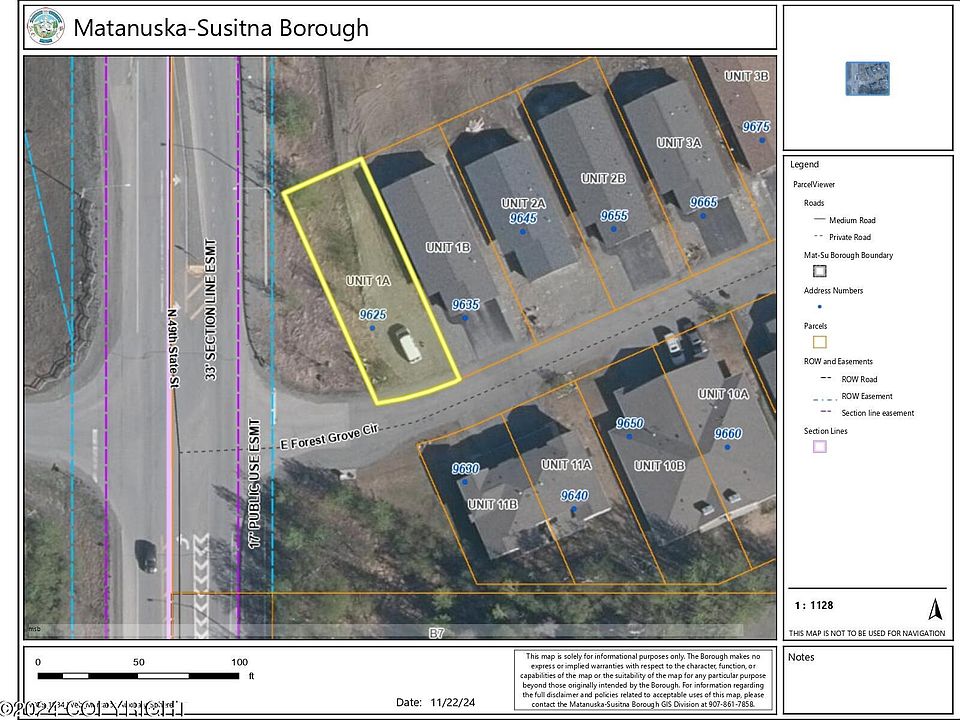
Task: Click the ROW Easement legend entry
Action: click(867, 397)
